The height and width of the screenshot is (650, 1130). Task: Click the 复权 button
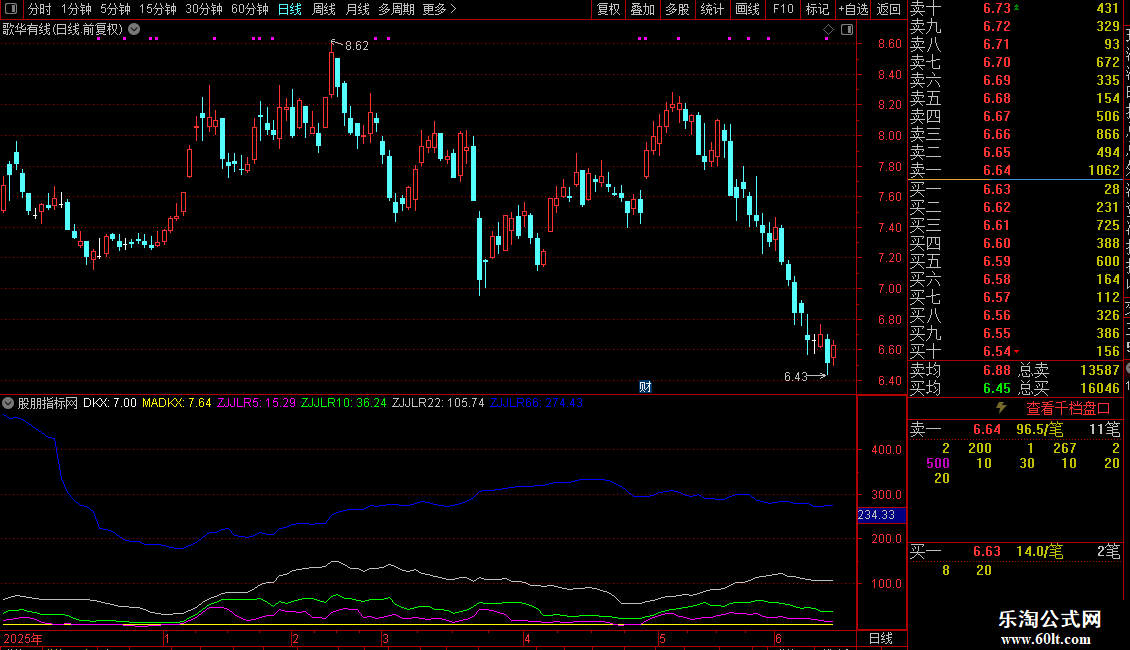pos(608,9)
